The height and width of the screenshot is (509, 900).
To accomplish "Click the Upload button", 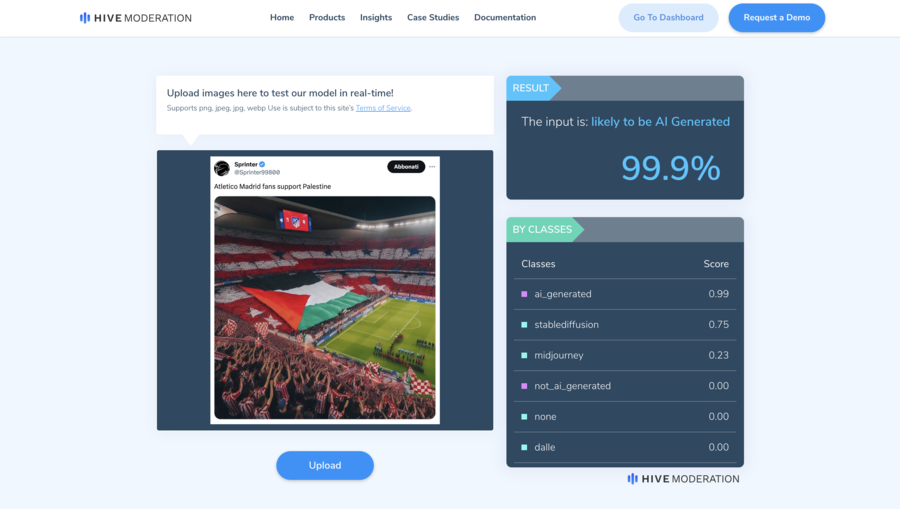I will point(325,465).
